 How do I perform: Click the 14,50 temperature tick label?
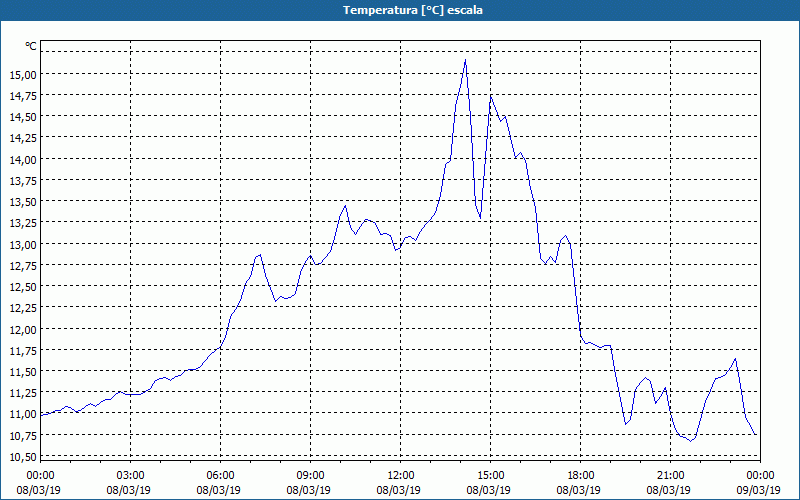22,117
